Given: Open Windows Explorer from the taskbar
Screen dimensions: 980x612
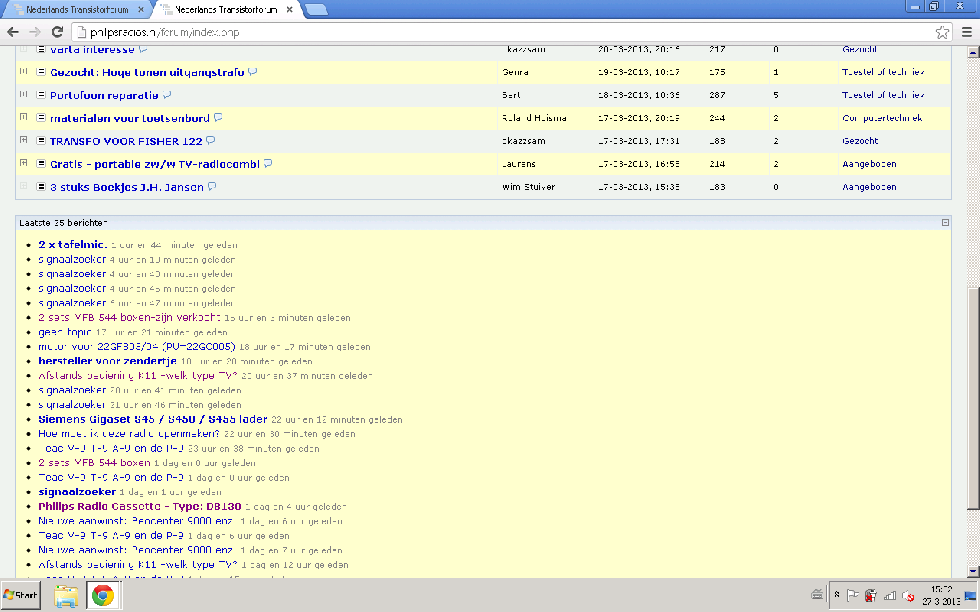Looking at the screenshot, I should [66, 595].
